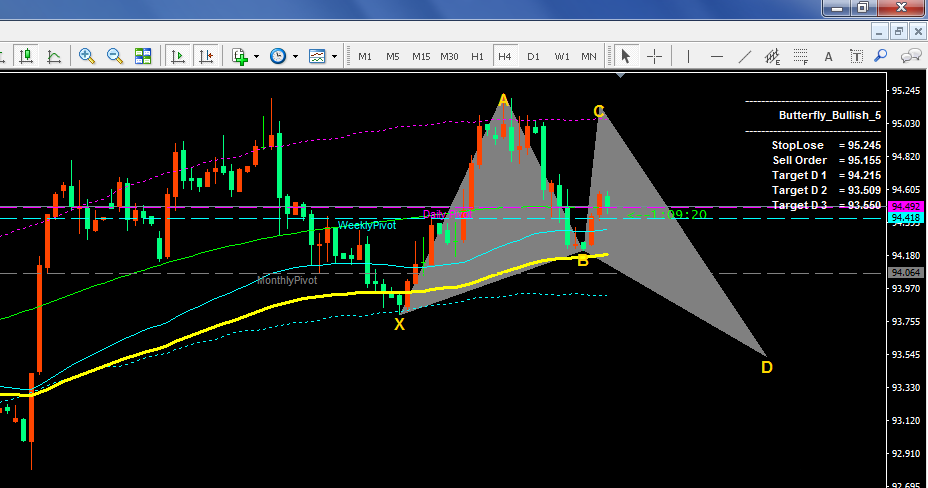The width and height of the screenshot is (928, 488).
Task: Choose the Fibonacci retracement tool
Action: 801,56
